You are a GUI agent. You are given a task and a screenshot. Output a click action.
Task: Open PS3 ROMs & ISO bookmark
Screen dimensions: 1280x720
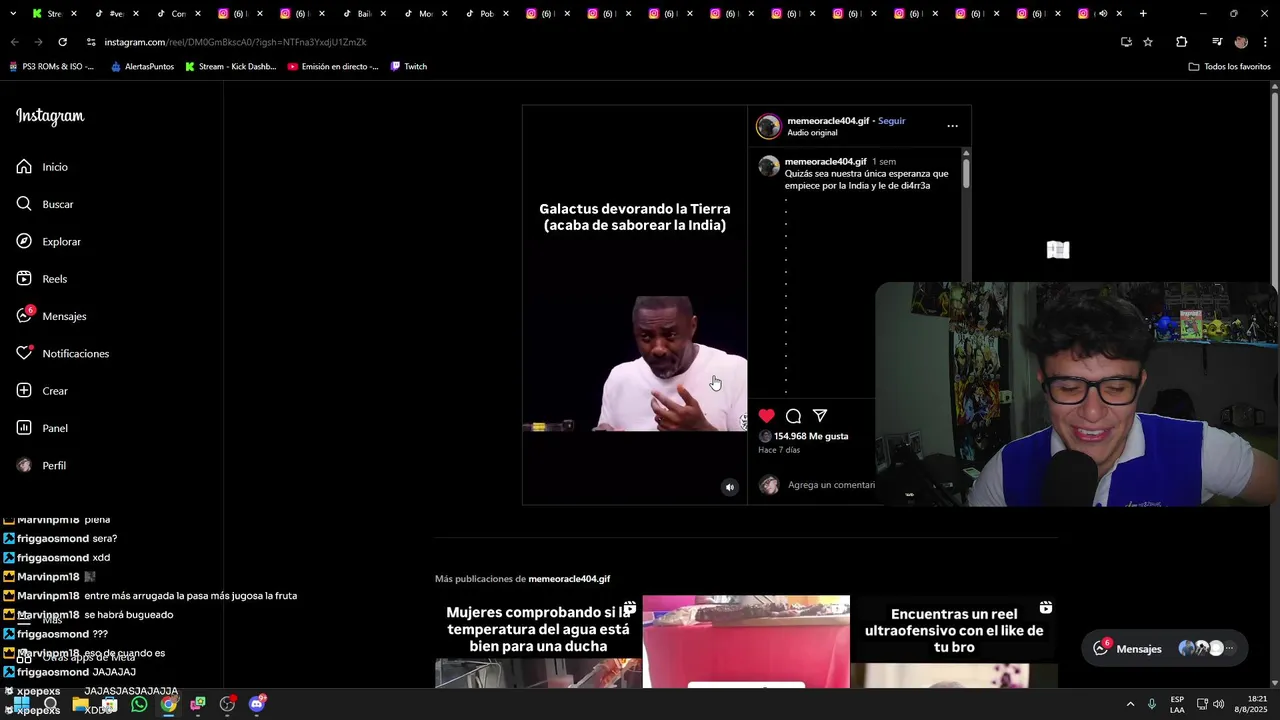coord(52,67)
